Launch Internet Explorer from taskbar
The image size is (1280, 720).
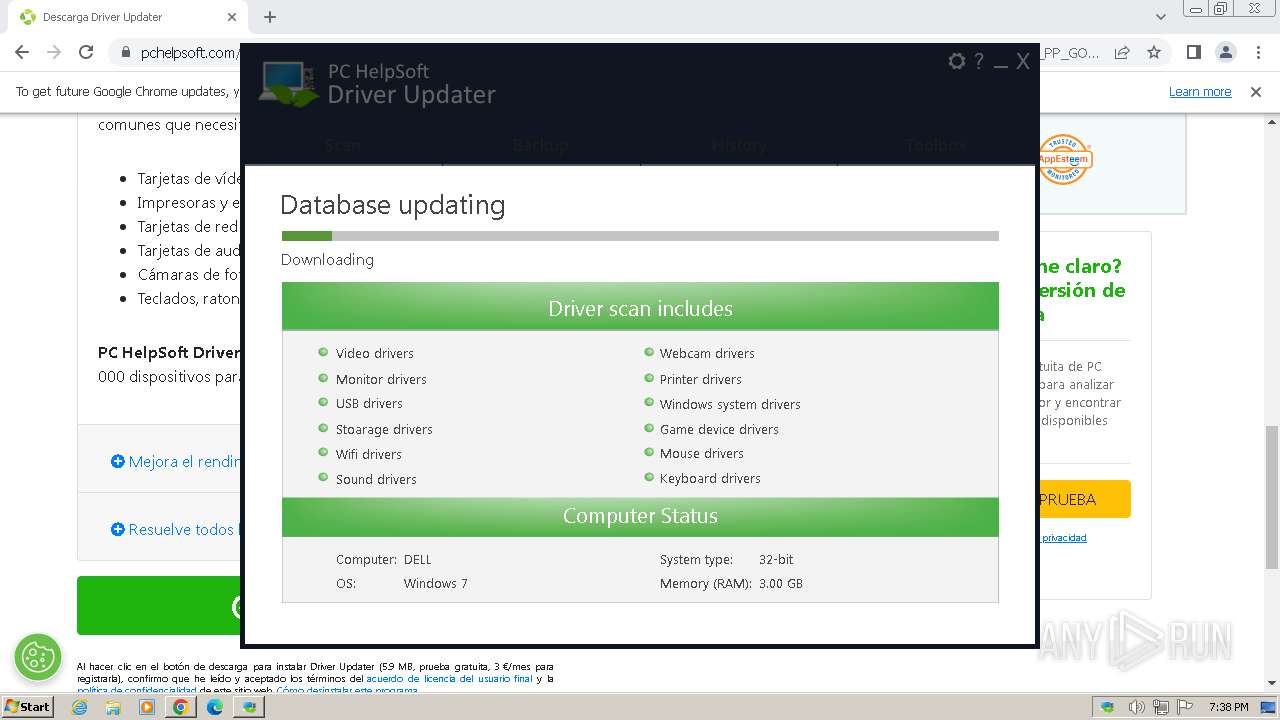pyautogui.click(x=80, y=707)
